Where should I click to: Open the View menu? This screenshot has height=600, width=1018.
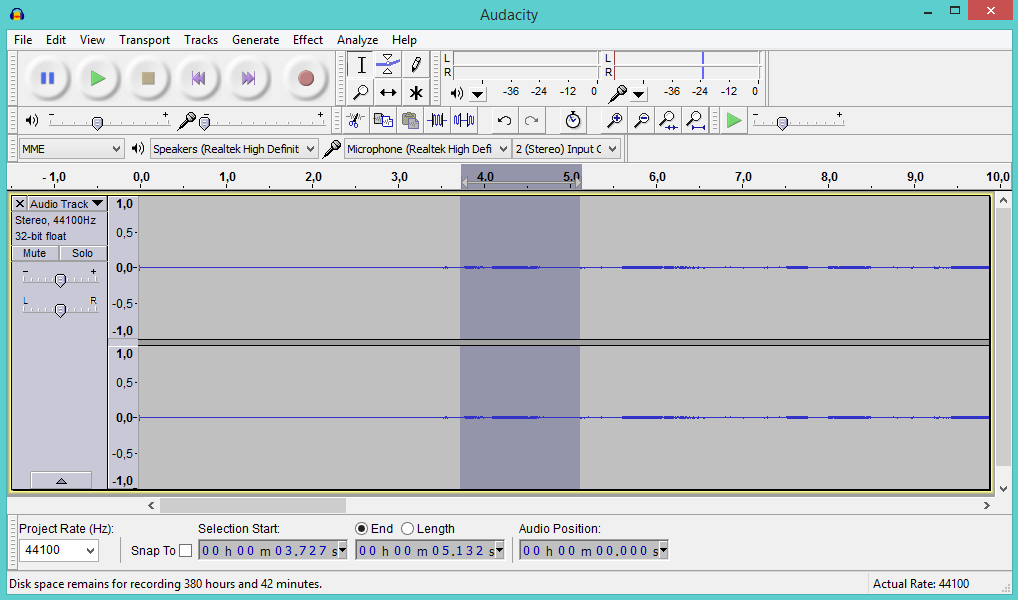coord(92,40)
